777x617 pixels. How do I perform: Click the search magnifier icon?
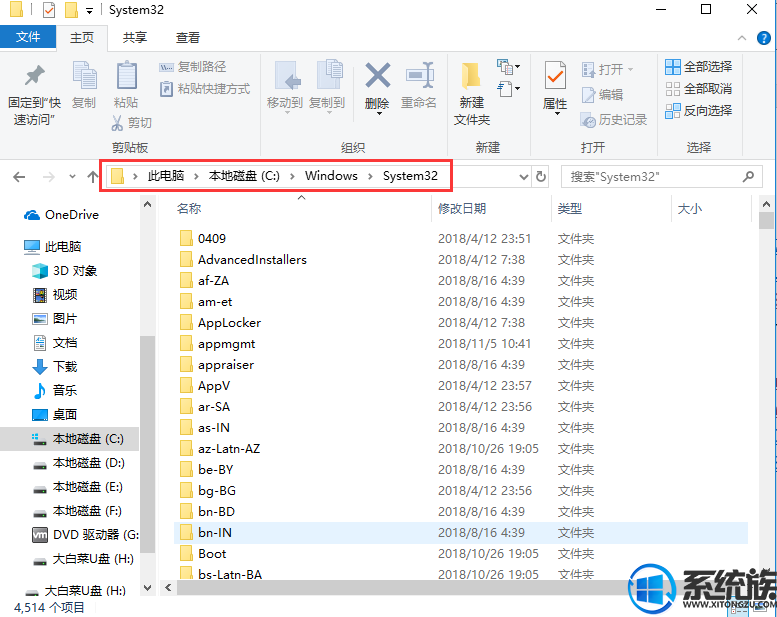748,176
